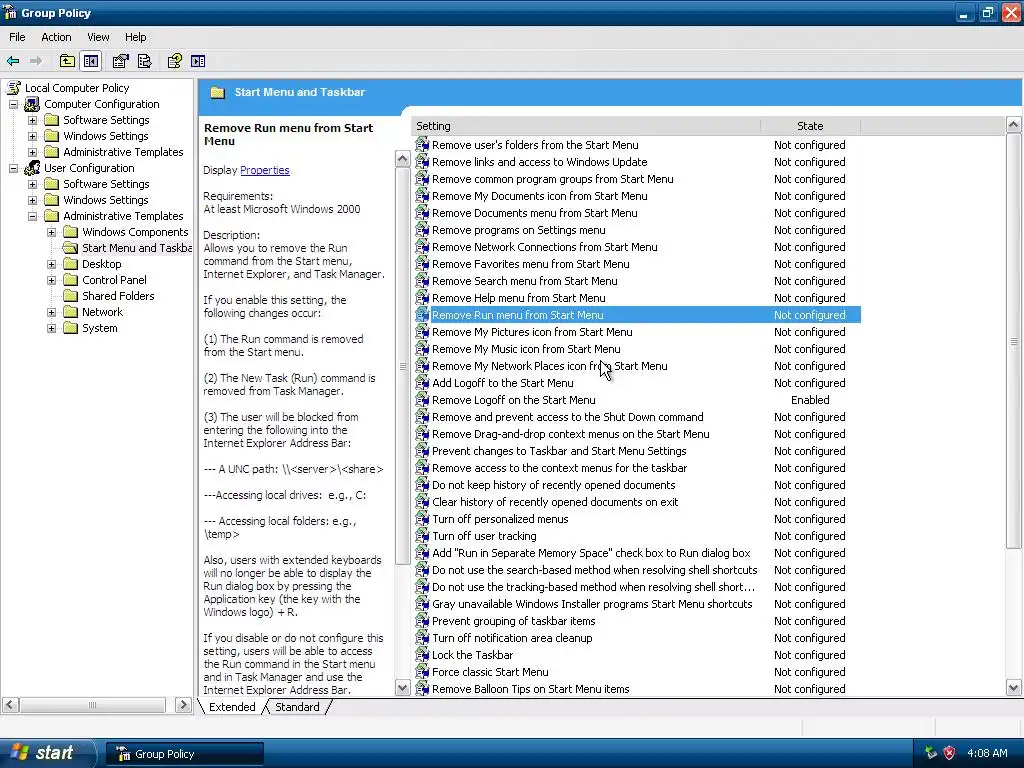Click the description pane scroll up arrow
The image size is (1024, 768).
pos(402,159)
